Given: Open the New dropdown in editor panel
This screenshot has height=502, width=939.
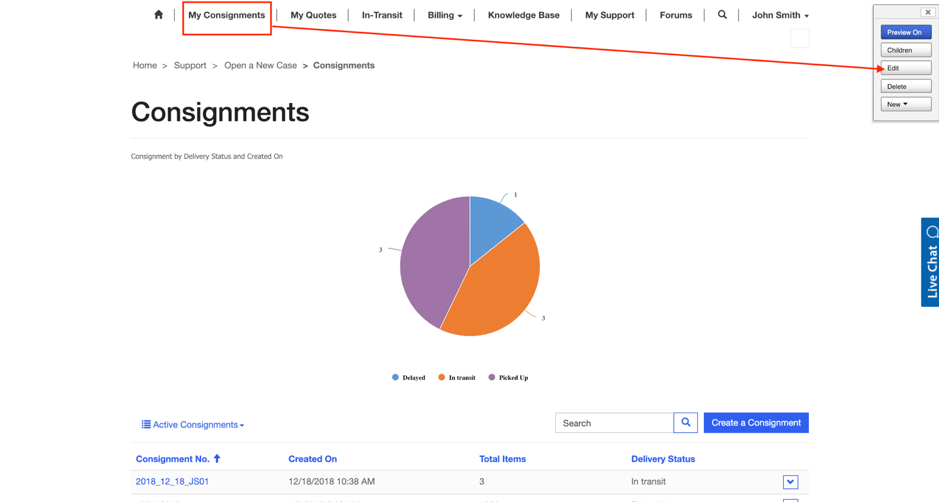Looking at the screenshot, I should pyautogui.click(x=905, y=104).
